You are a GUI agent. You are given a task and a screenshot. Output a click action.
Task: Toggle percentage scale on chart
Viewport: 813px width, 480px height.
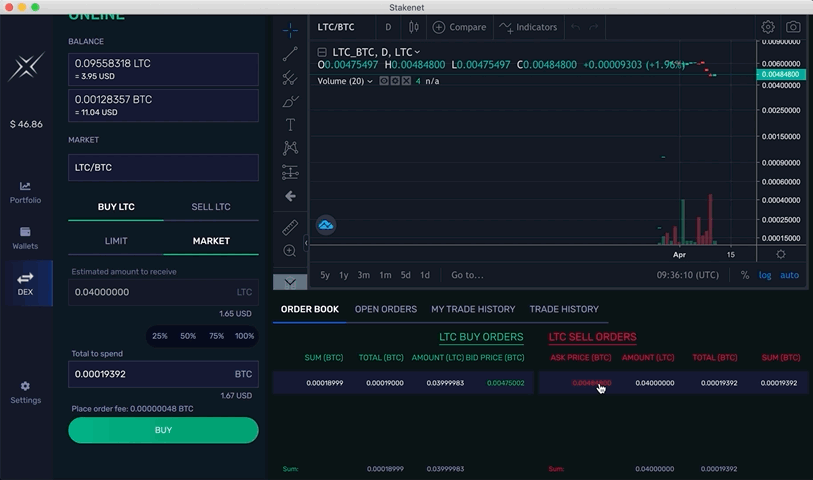(x=745, y=275)
